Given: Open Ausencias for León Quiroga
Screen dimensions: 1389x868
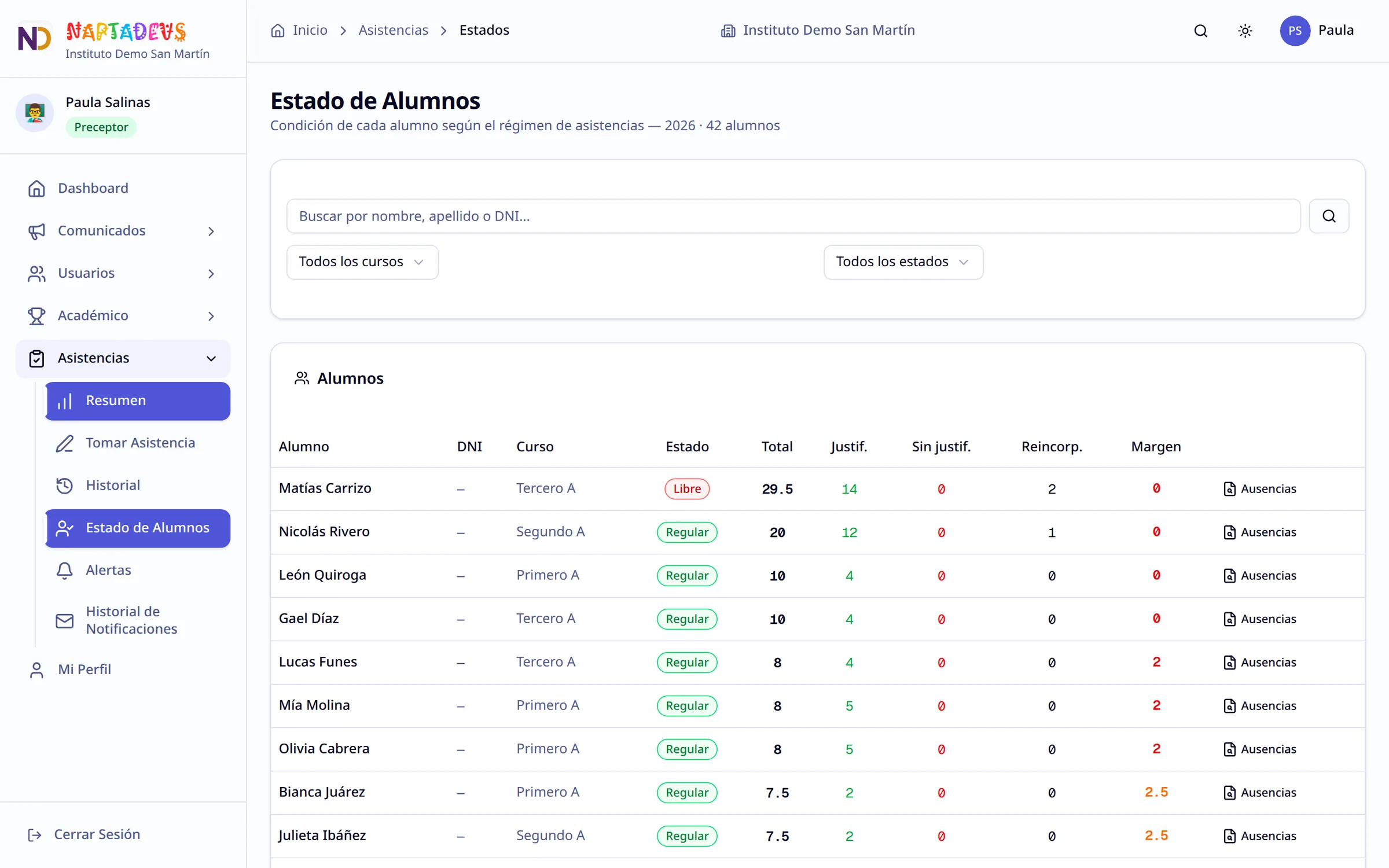Looking at the screenshot, I should [1260, 576].
